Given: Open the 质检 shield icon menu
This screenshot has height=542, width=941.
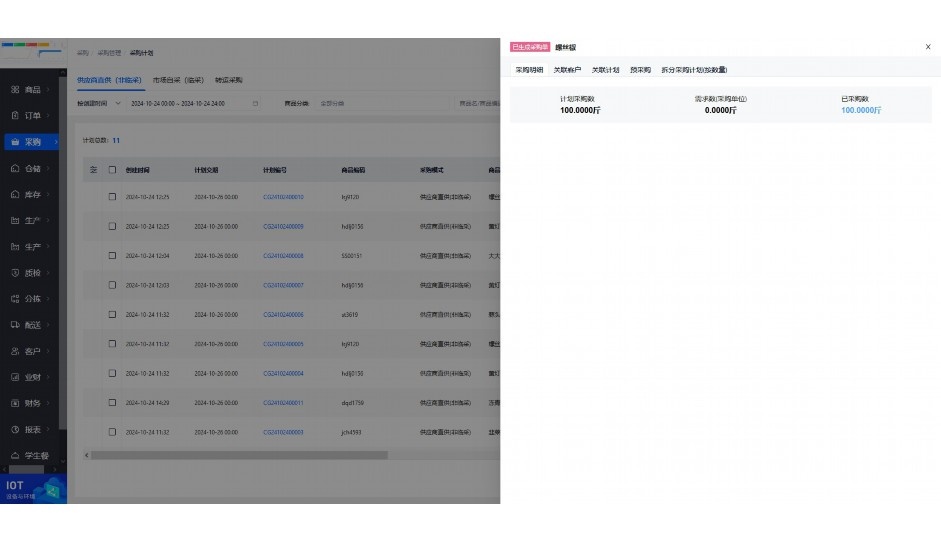Looking at the screenshot, I should (15, 273).
